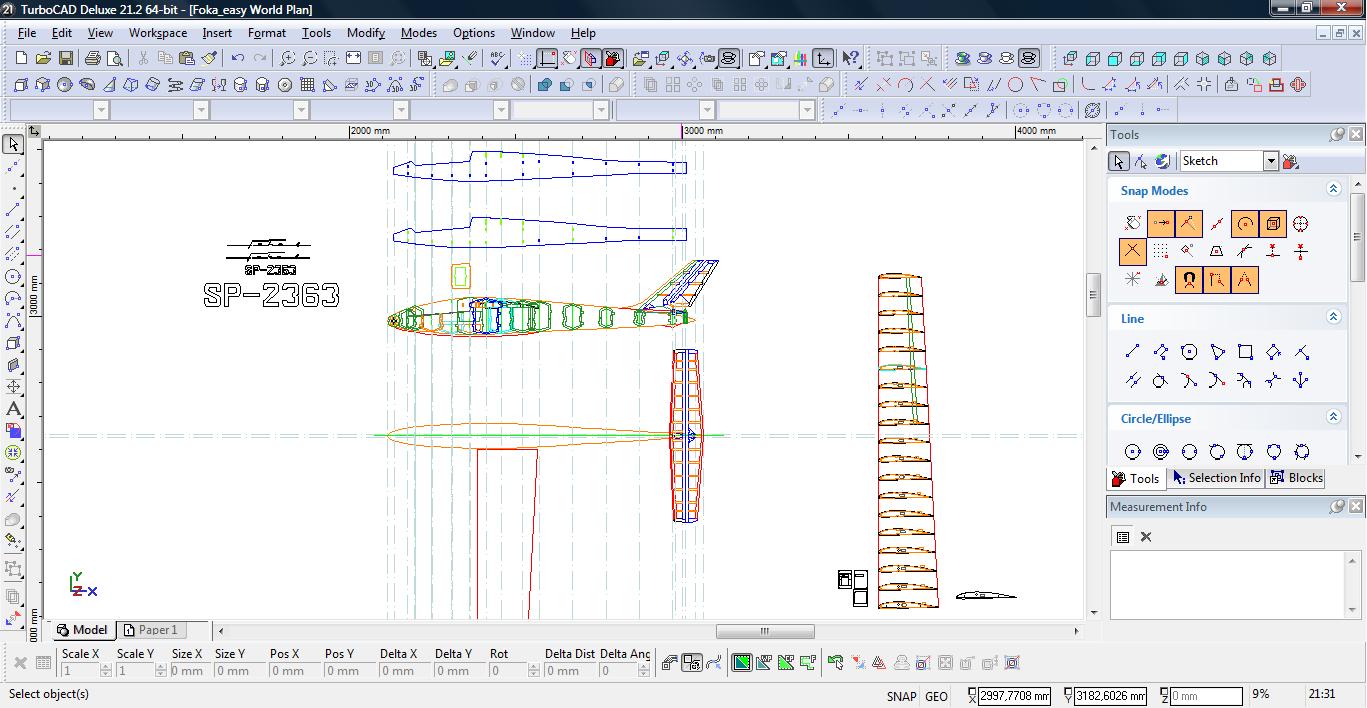Toggle SNAP in the status bar

(x=900, y=696)
